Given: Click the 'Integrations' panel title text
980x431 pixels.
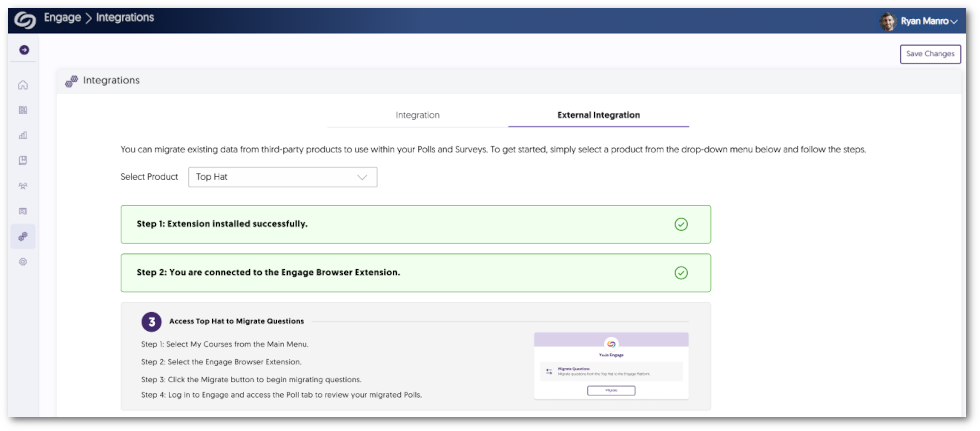Looking at the screenshot, I should [111, 81].
